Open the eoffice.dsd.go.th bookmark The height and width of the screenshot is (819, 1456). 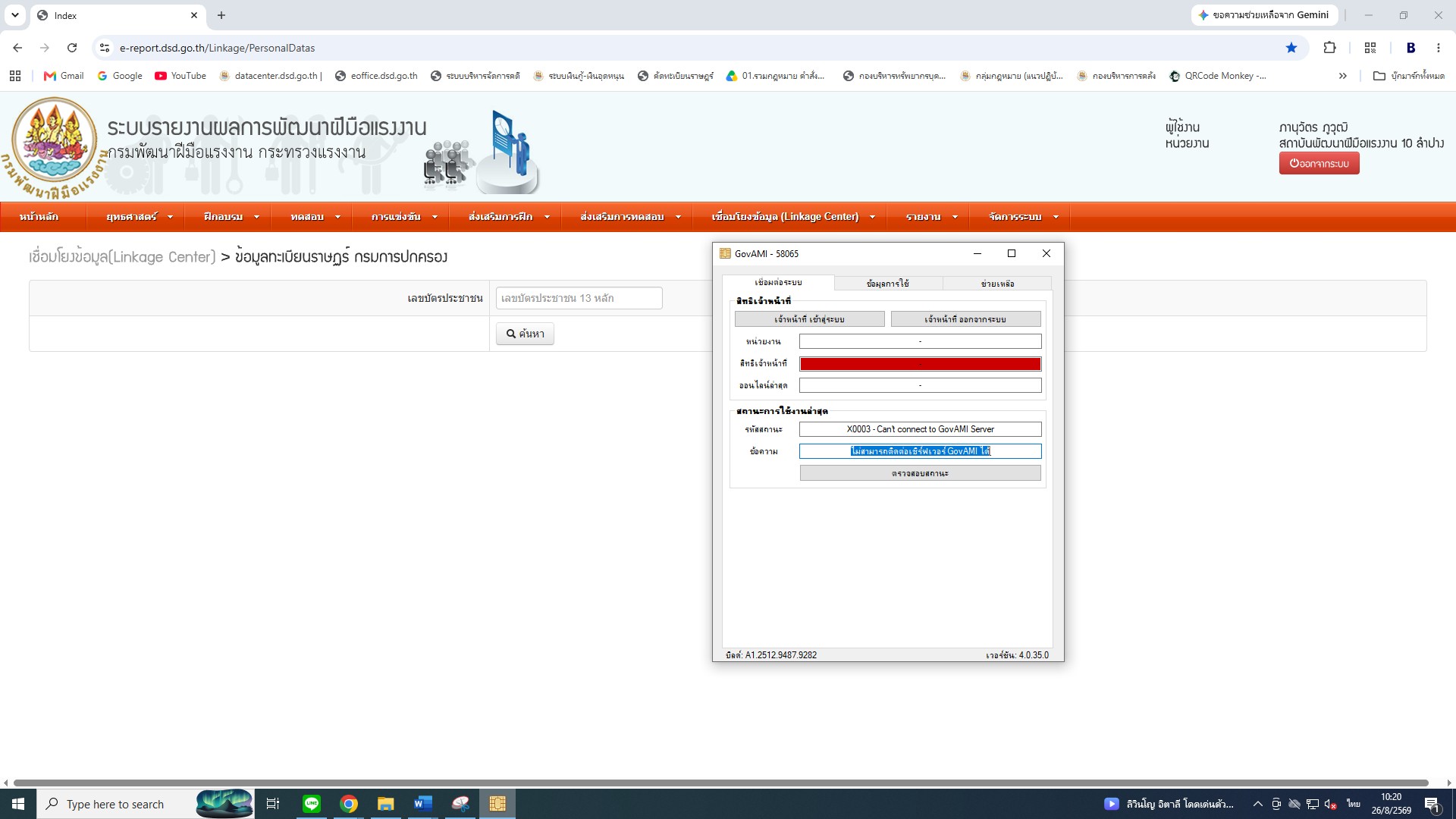coord(376,76)
